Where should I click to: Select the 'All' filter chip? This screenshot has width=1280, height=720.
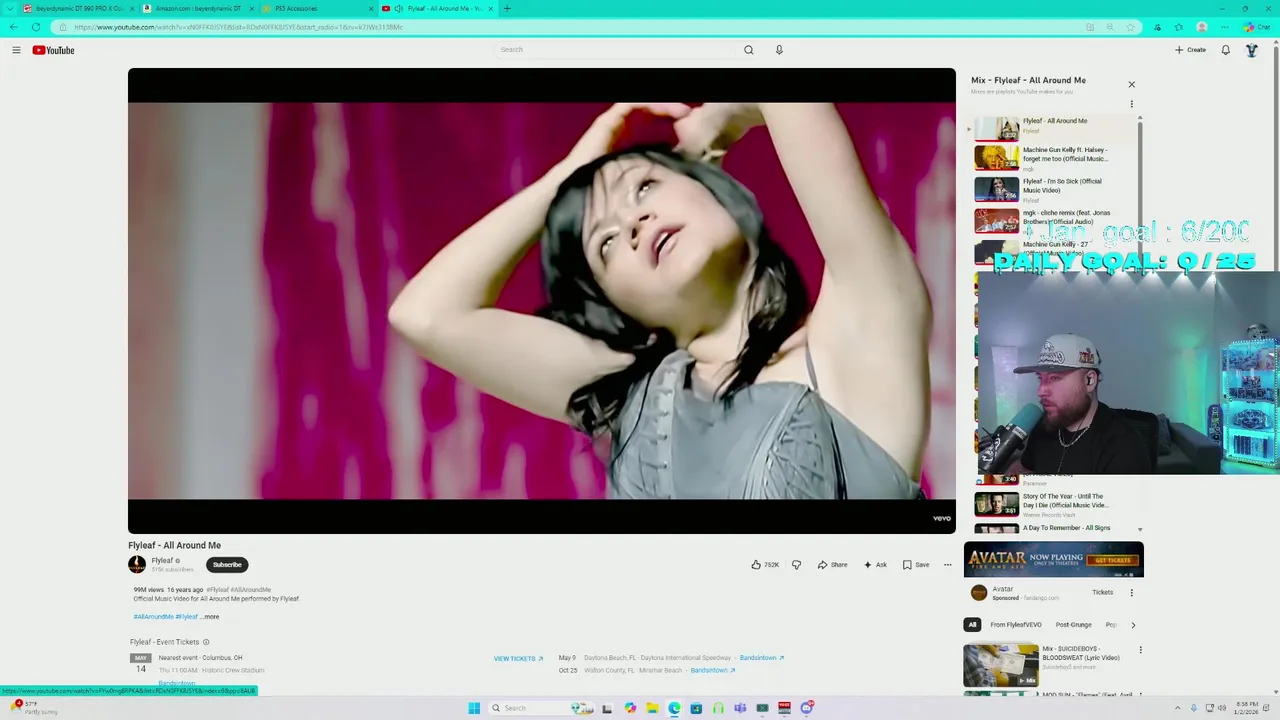pos(972,625)
